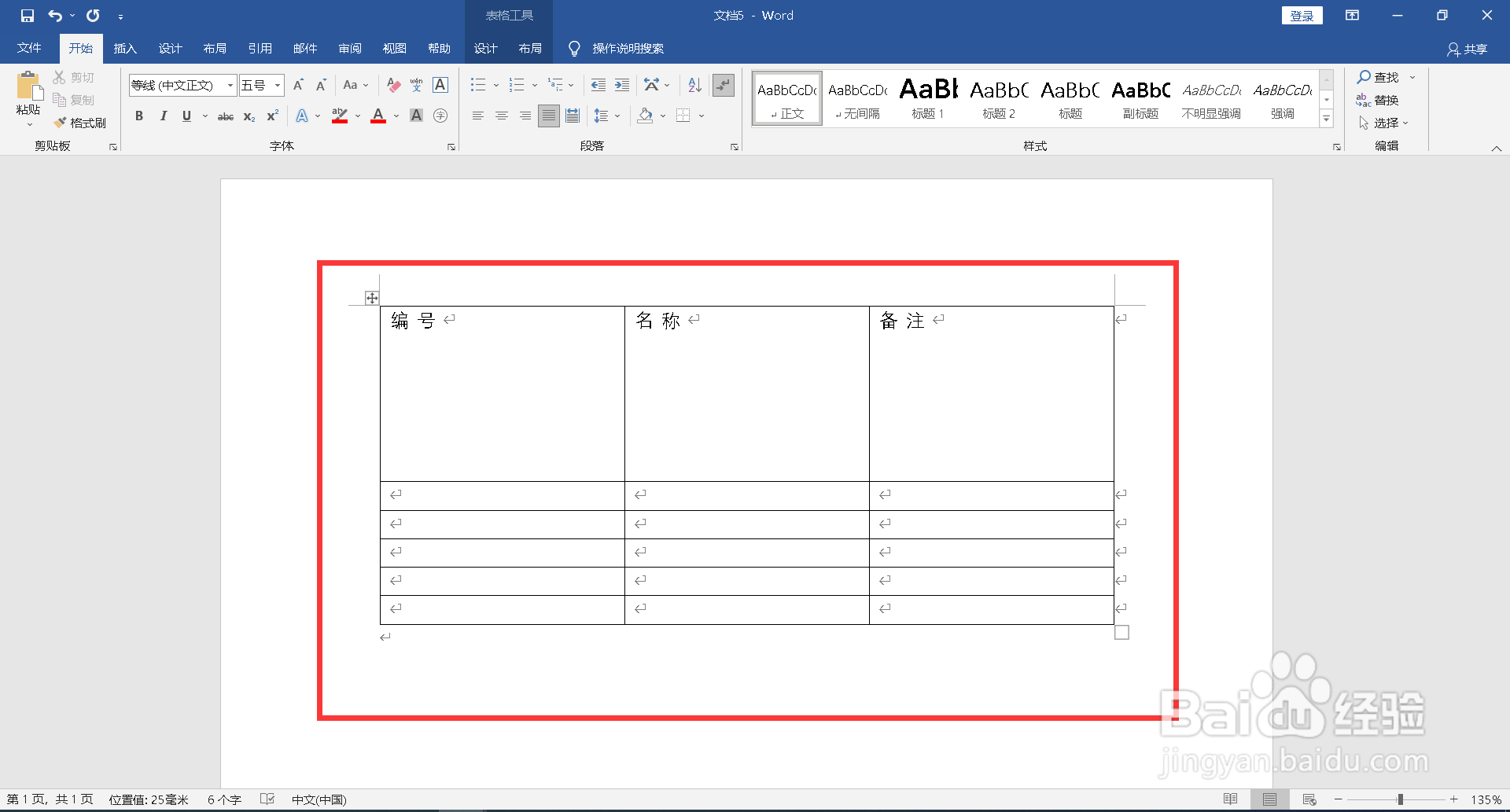Click the Paste clipboard icon
This screenshot has width=1510, height=812.
[29, 86]
